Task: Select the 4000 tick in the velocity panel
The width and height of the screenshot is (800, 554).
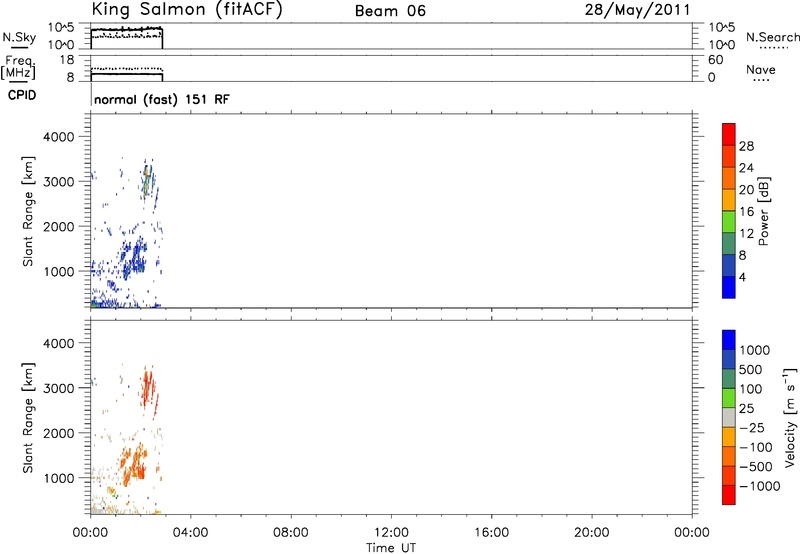Action: (59, 343)
